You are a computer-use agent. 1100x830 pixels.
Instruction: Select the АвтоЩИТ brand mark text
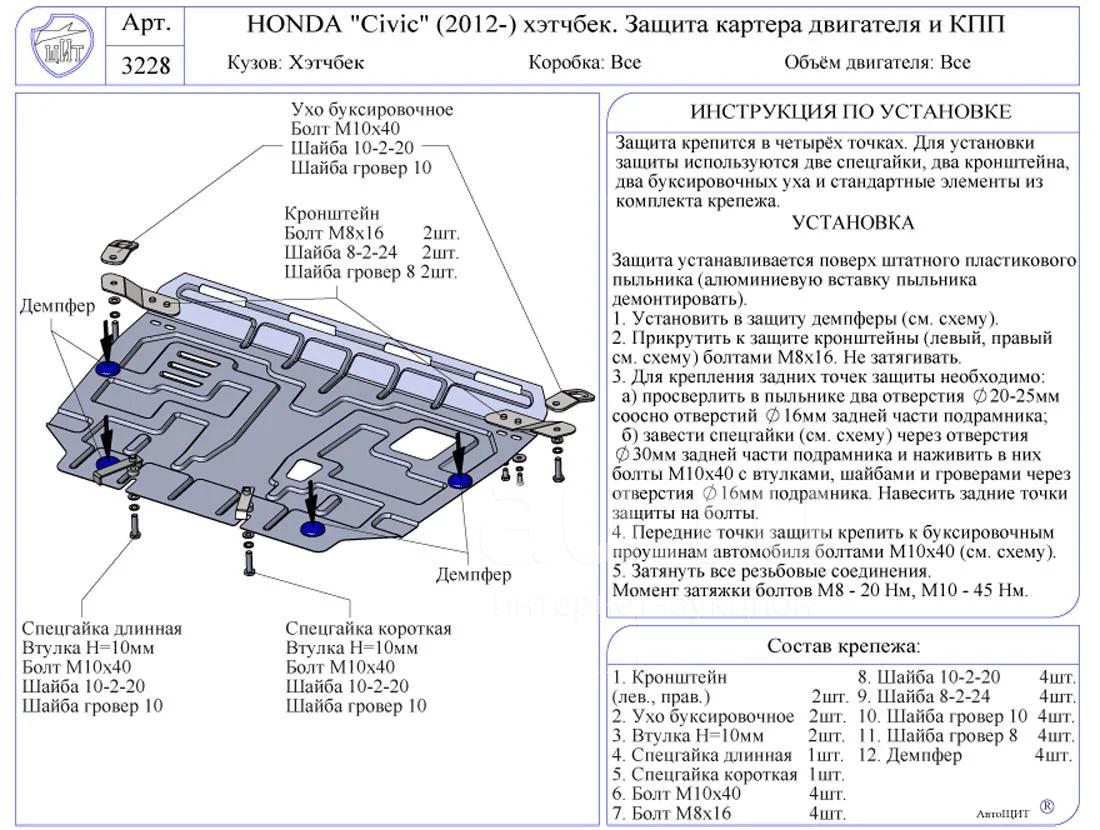tap(1002, 814)
